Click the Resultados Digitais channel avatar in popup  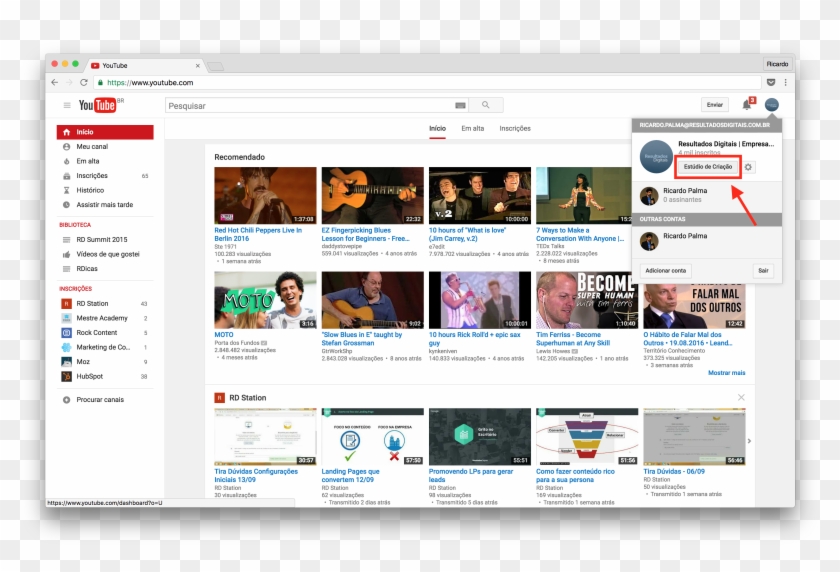click(656, 156)
